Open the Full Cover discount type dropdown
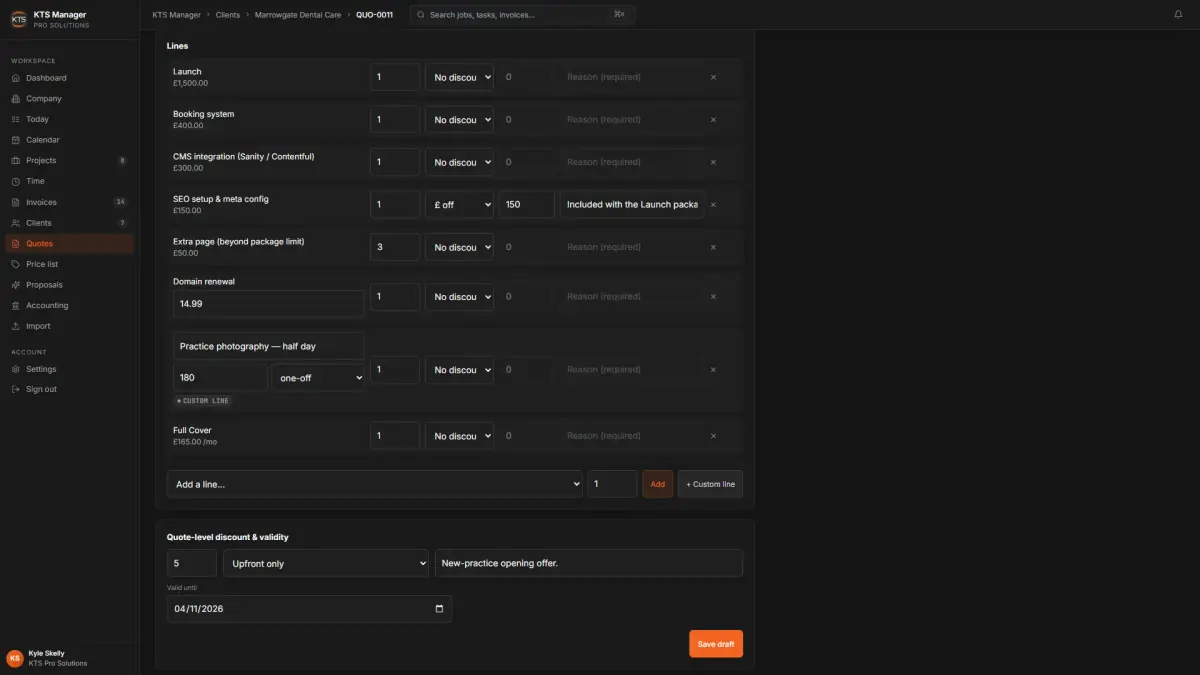This screenshot has height=675, width=1200. click(459, 436)
